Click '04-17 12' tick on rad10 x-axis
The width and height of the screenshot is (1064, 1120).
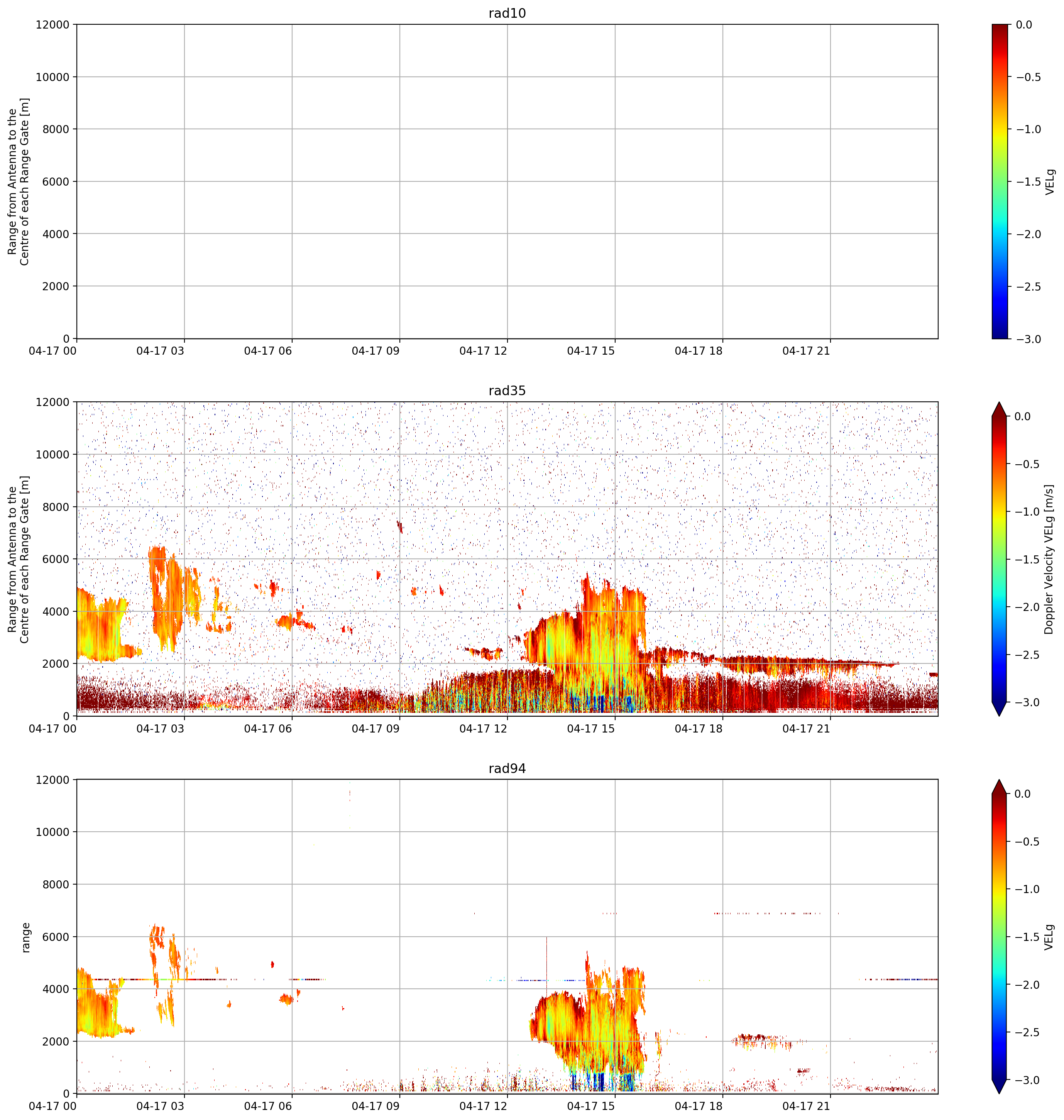click(x=483, y=351)
